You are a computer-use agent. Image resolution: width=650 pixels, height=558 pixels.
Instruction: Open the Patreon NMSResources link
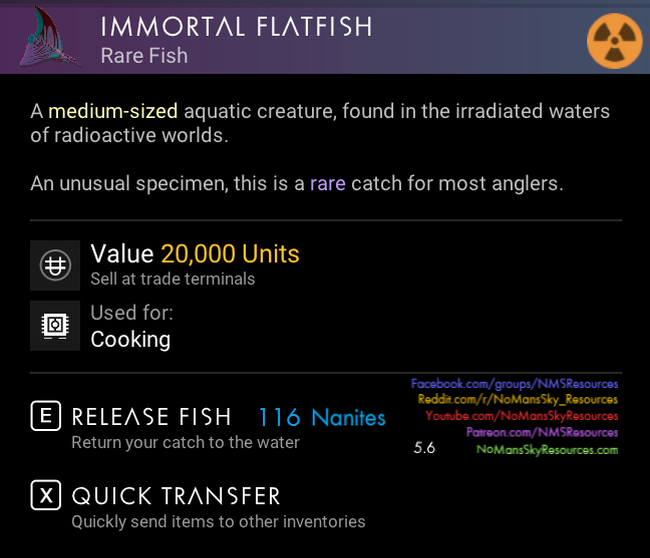click(542, 432)
